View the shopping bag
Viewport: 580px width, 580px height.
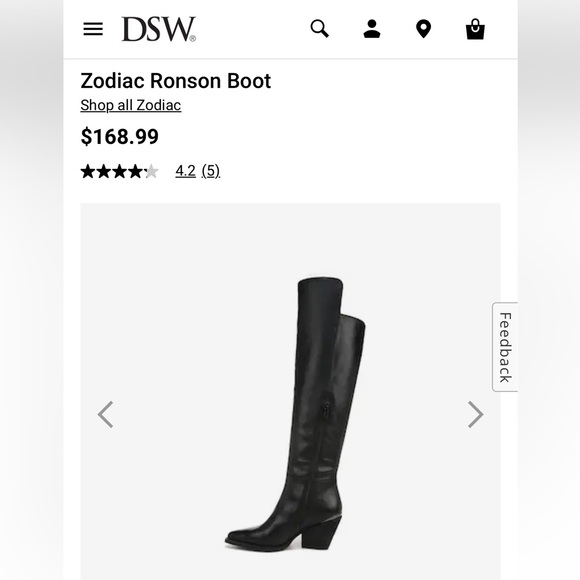pos(475,29)
